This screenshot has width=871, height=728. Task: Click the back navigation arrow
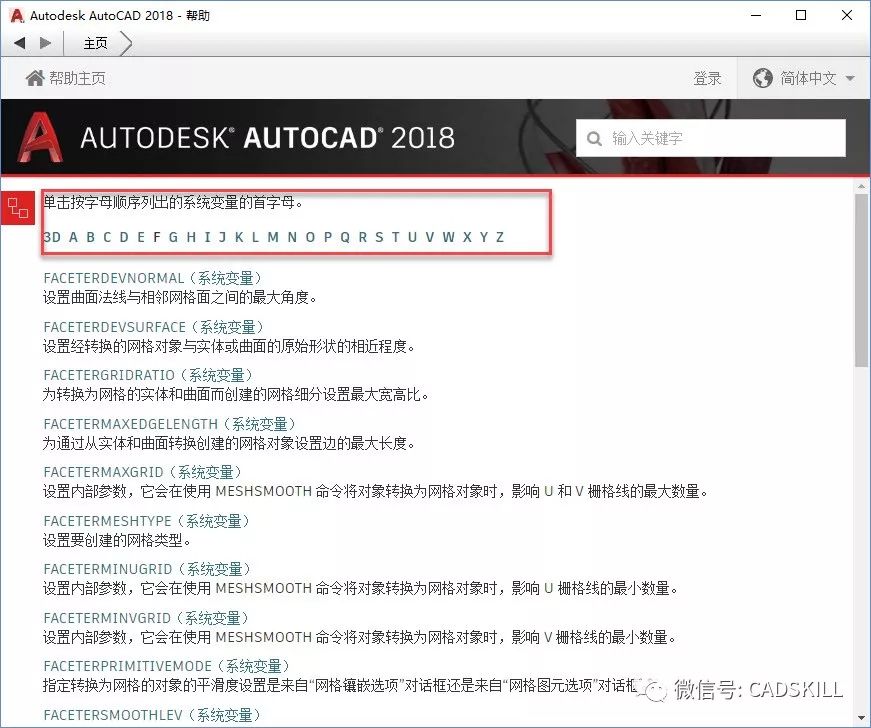pyautogui.click(x=20, y=43)
